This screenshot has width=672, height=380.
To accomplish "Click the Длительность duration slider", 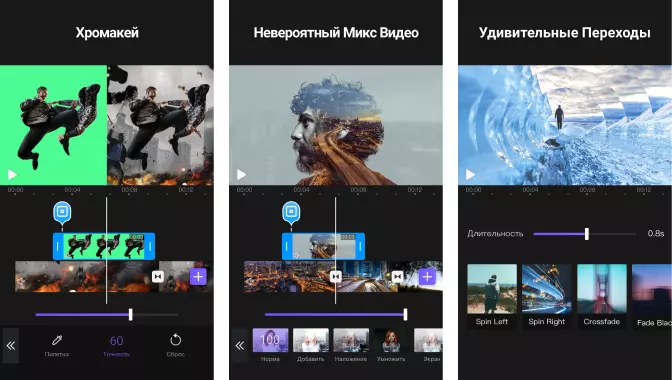I will coord(585,234).
